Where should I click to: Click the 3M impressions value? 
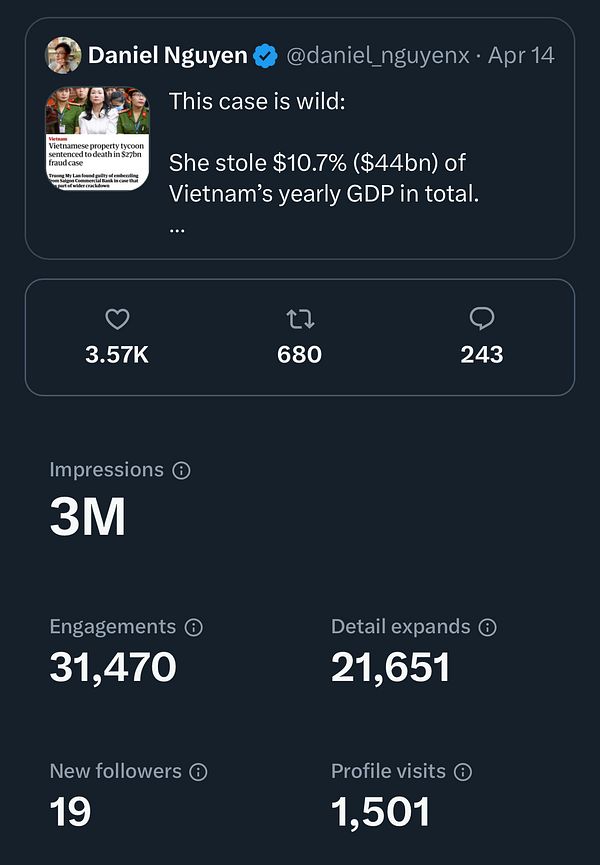click(88, 517)
